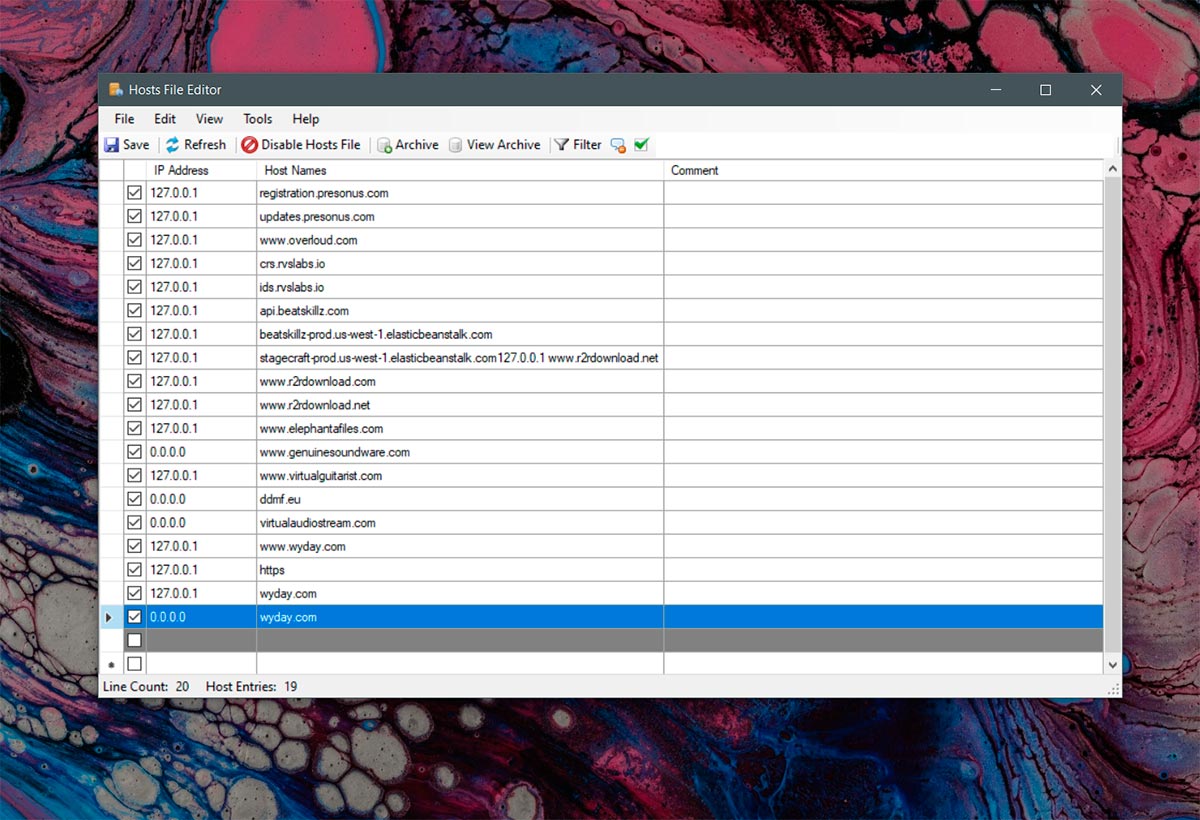Toggle checkbox for www.r2rdownload.com row
This screenshot has height=820, width=1200.
pyautogui.click(x=134, y=381)
